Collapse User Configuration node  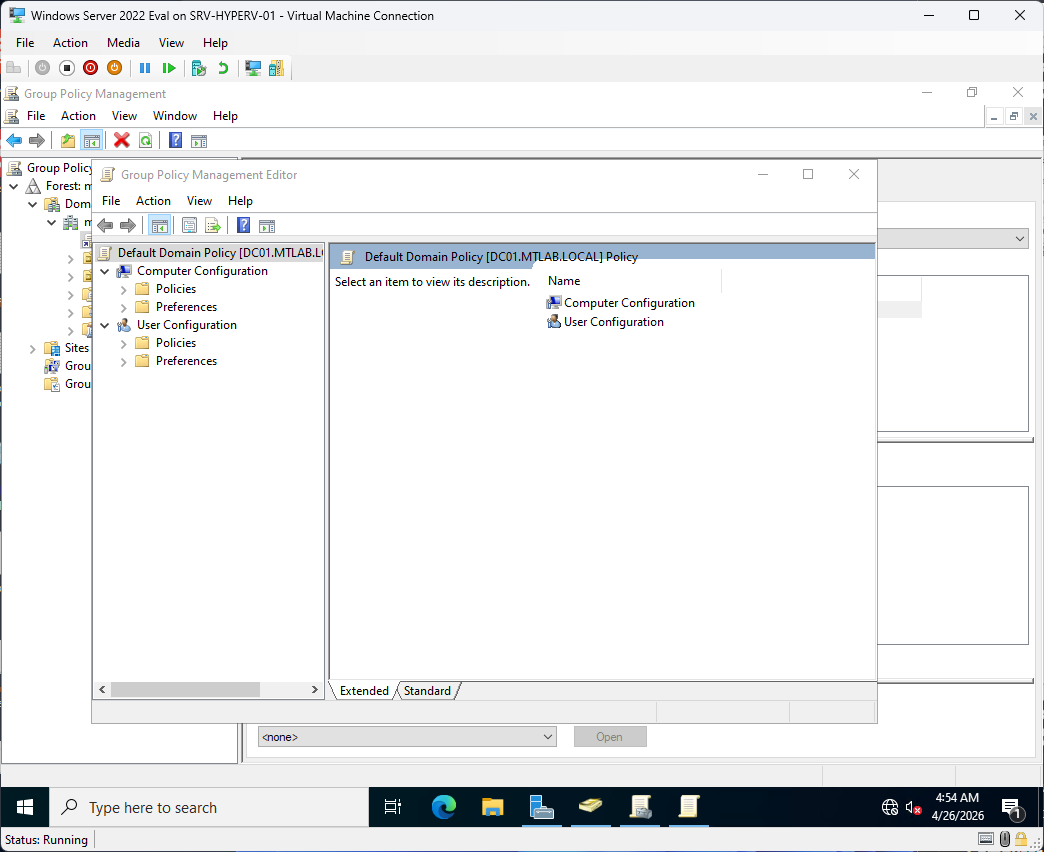tap(105, 325)
